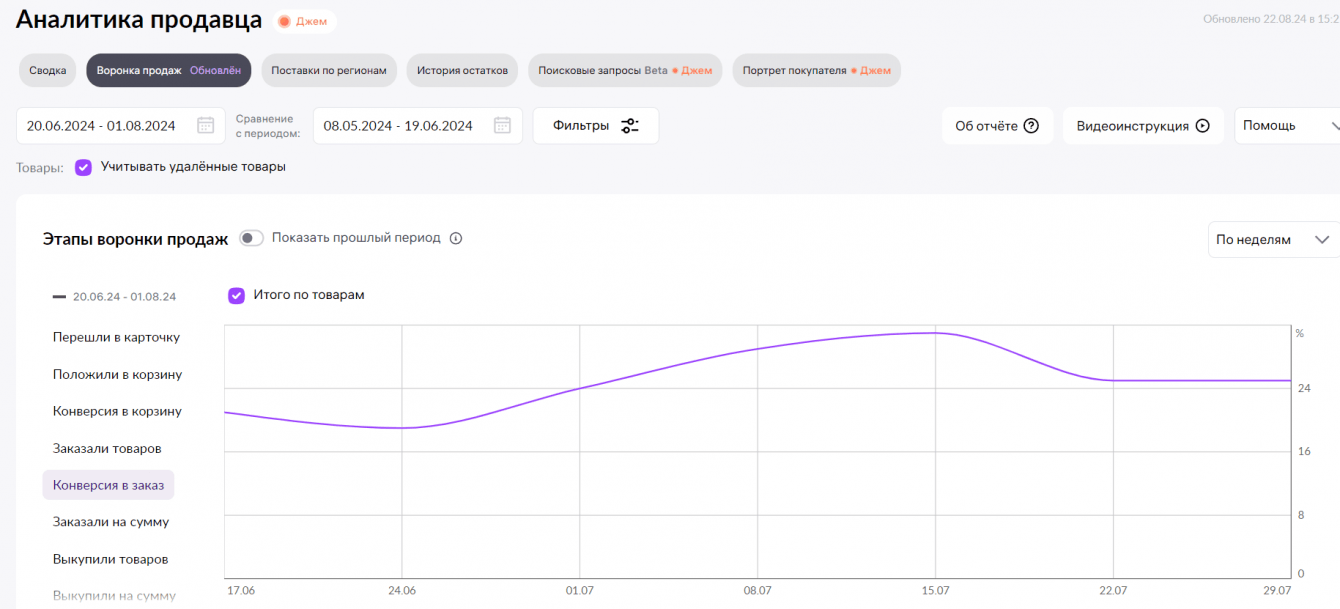Select Заказали на сумму metric
Viewport: 1340px width, 609px height.
(x=110, y=522)
